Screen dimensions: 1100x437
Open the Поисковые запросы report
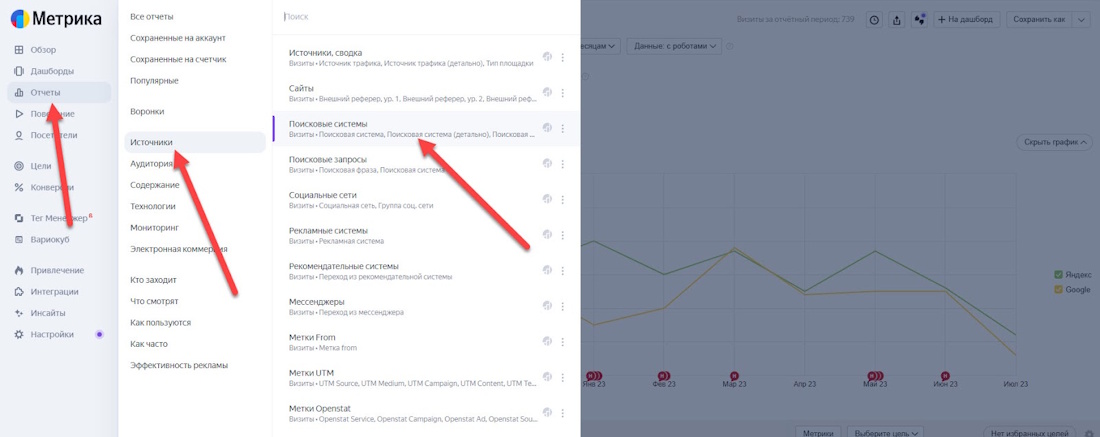328,160
